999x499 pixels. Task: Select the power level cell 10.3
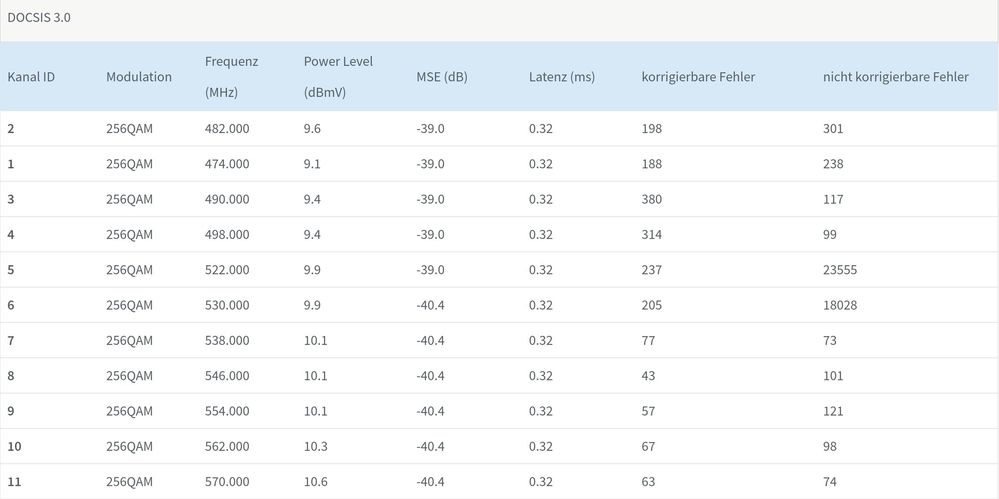316,446
